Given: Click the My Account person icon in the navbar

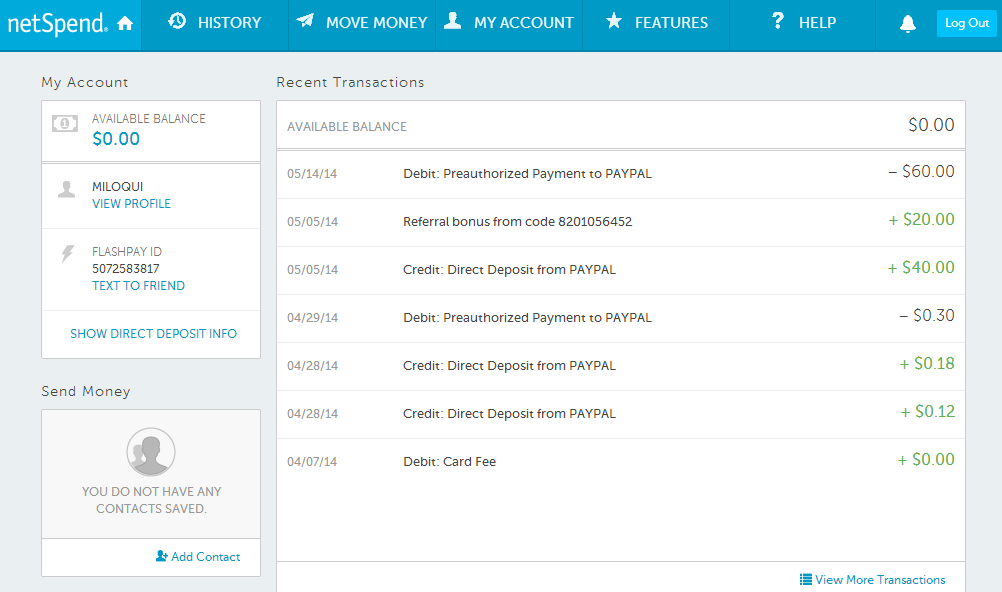Looking at the screenshot, I should 452,21.
